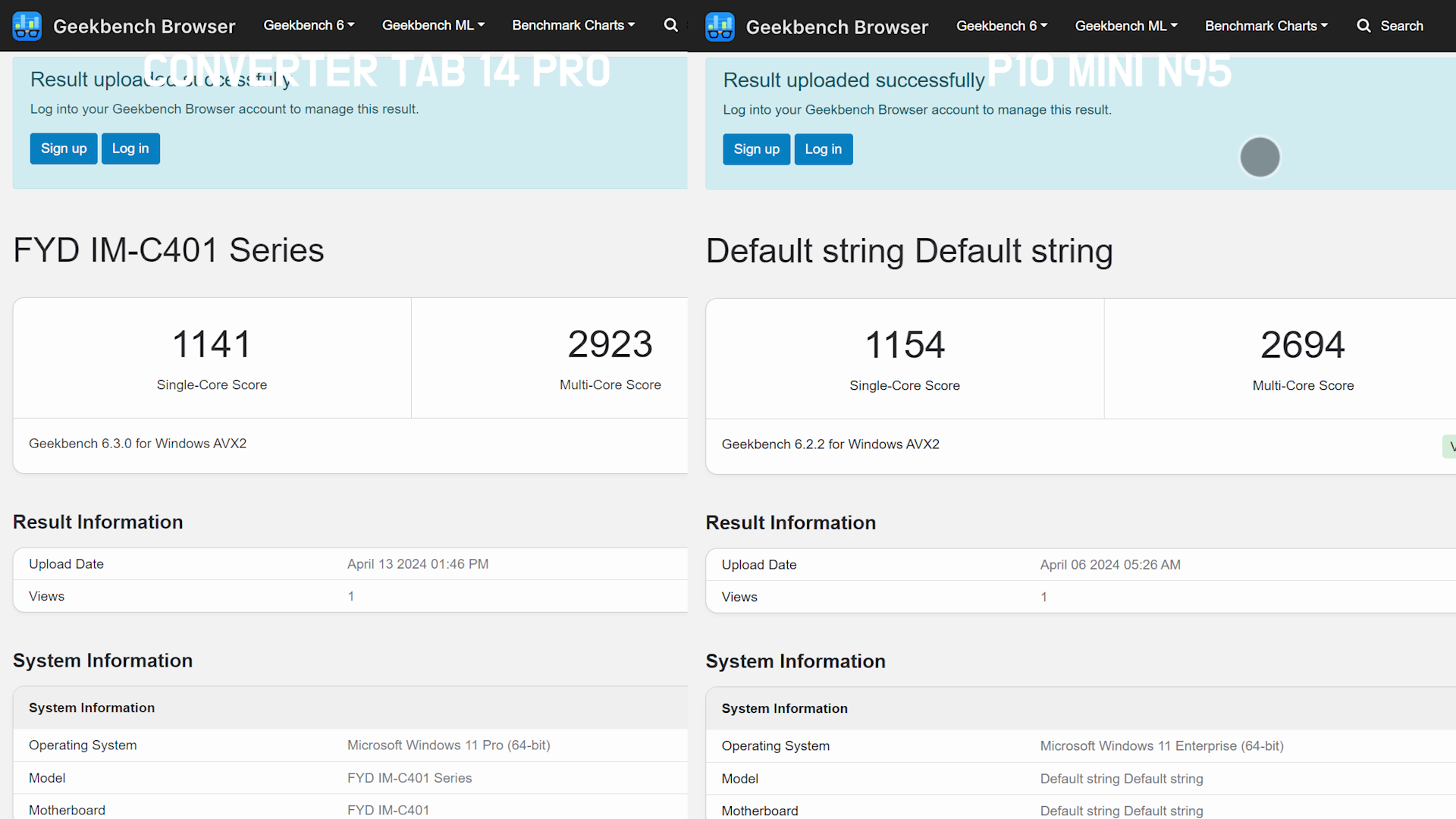Click the left magnifier search icon
Viewport: 1456px width, 819px height.
point(670,25)
